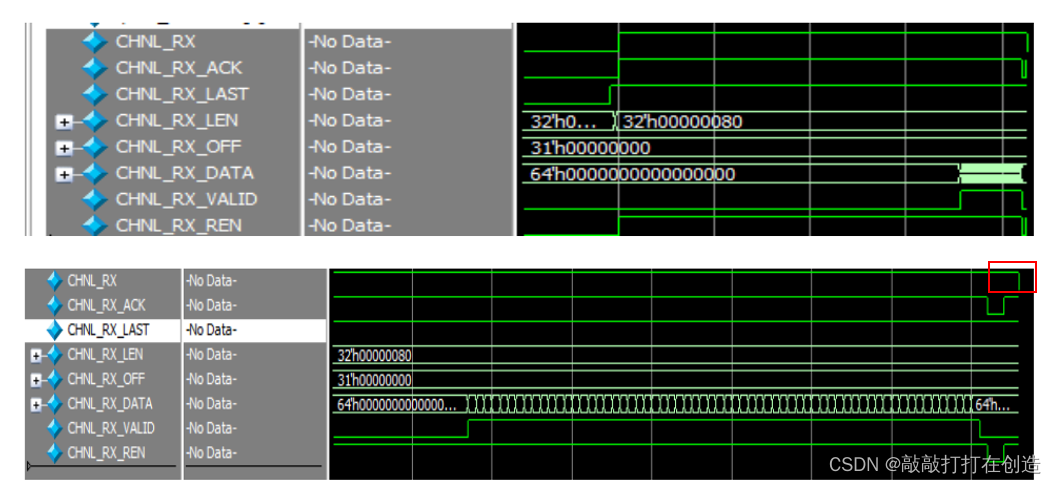The height and width of the screenshot is (484, 1056).
Task: Click the -No Data- value of CHNL_RX_DATA in the top panel
Action: tap(350, 174)
